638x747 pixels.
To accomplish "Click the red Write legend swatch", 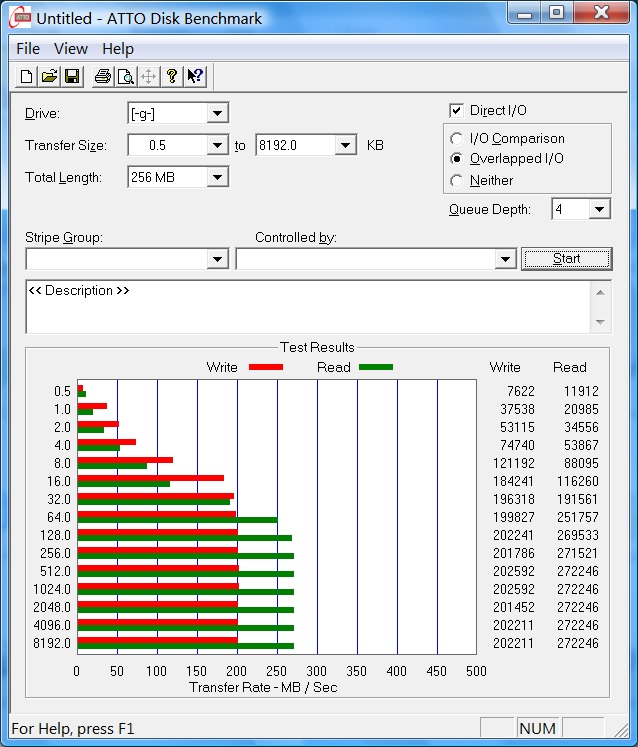I will 266,367.
